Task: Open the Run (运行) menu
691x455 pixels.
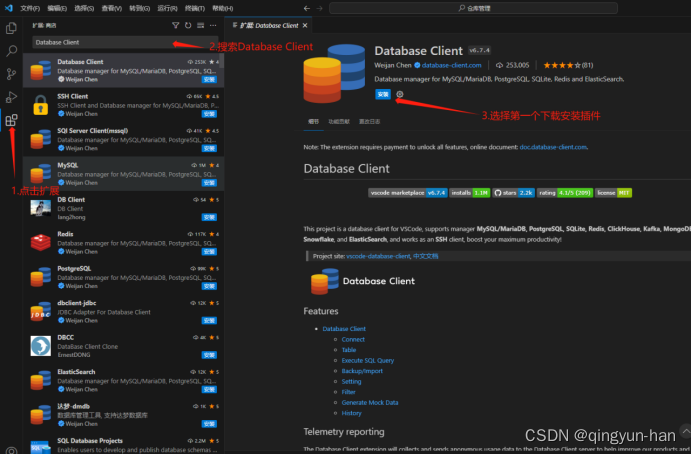Action: point(167,8)
